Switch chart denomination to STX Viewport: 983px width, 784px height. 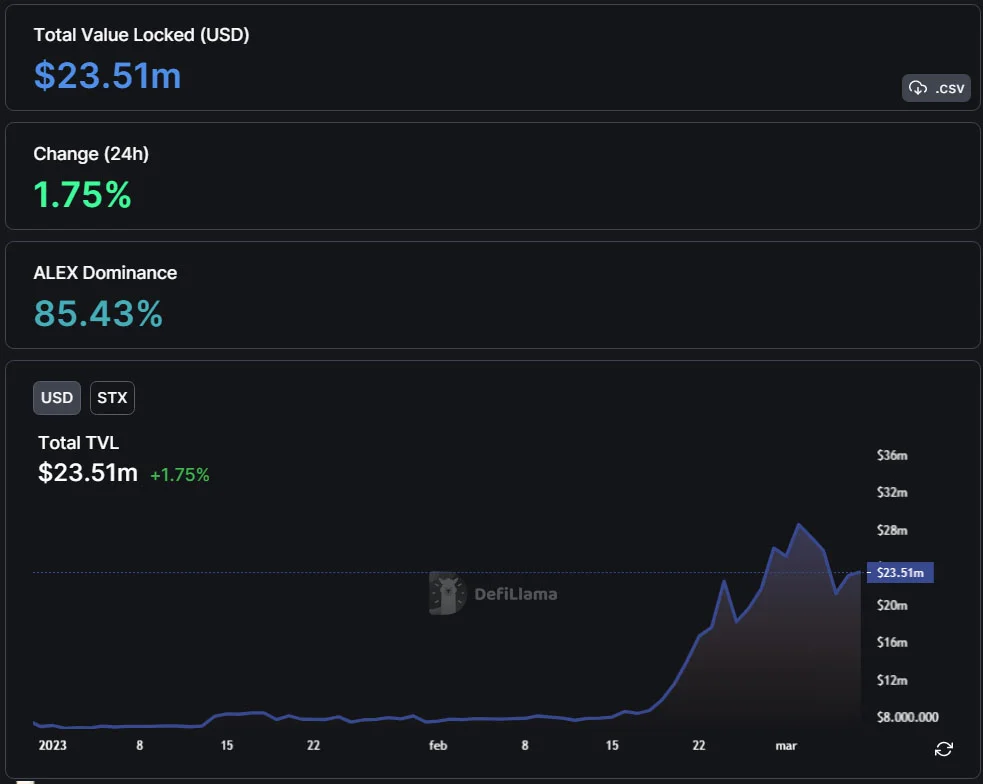tap(112, 398)
